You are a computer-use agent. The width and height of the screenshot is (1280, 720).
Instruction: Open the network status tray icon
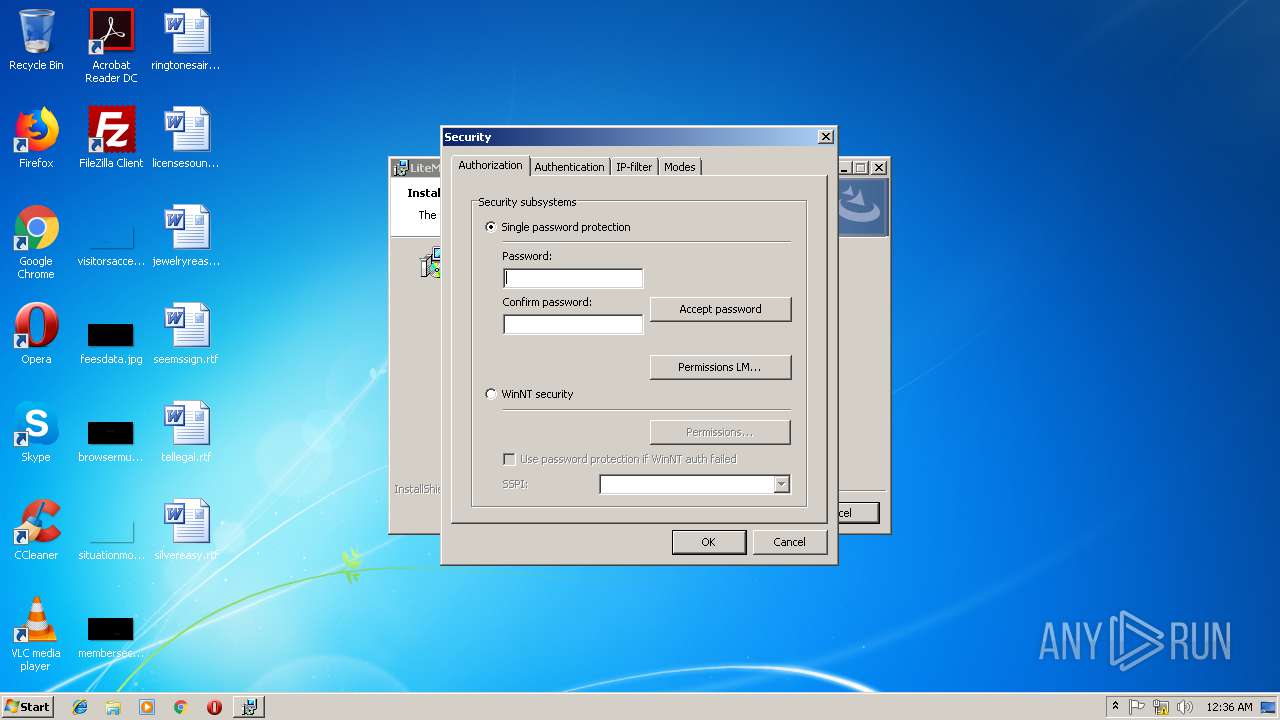[1161, 707]
